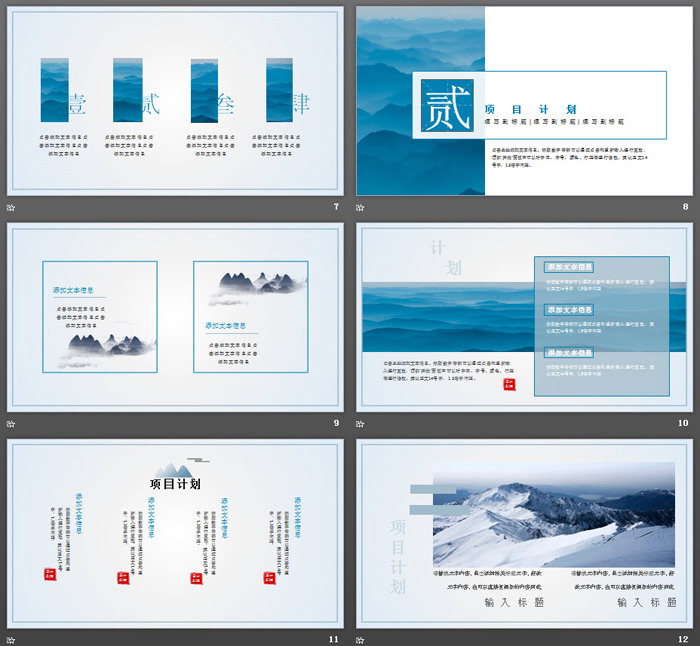Image resolution: width=700 pixels, height=646 pixels.
Task: Click the slide number 8 label
Action: point(685,207)
